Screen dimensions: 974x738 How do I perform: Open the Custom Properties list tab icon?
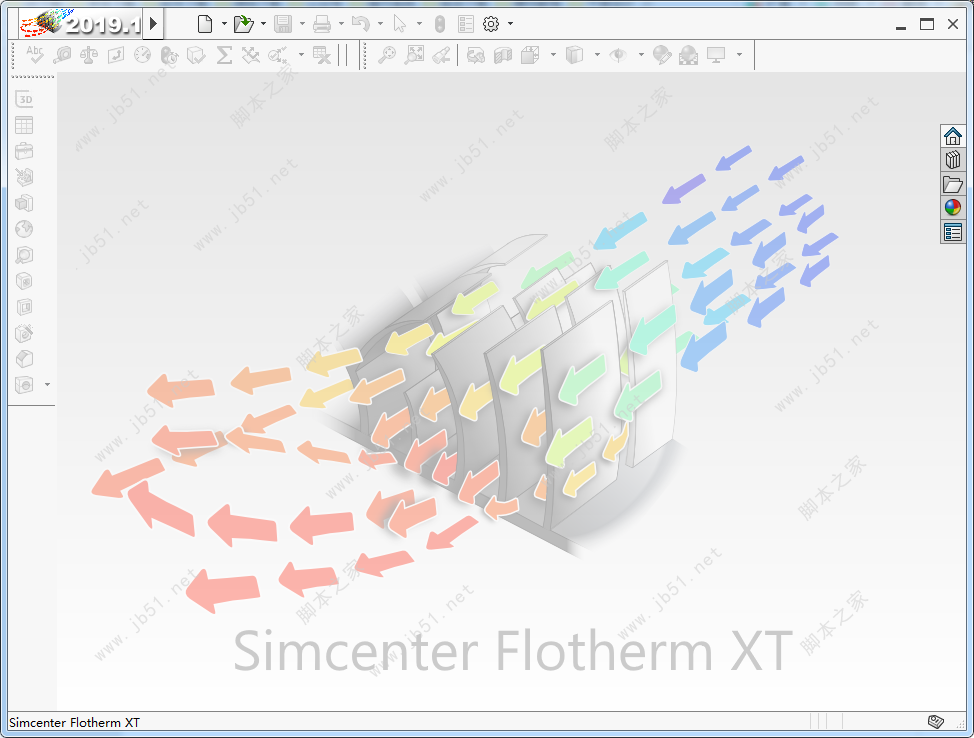coord(953,232)
